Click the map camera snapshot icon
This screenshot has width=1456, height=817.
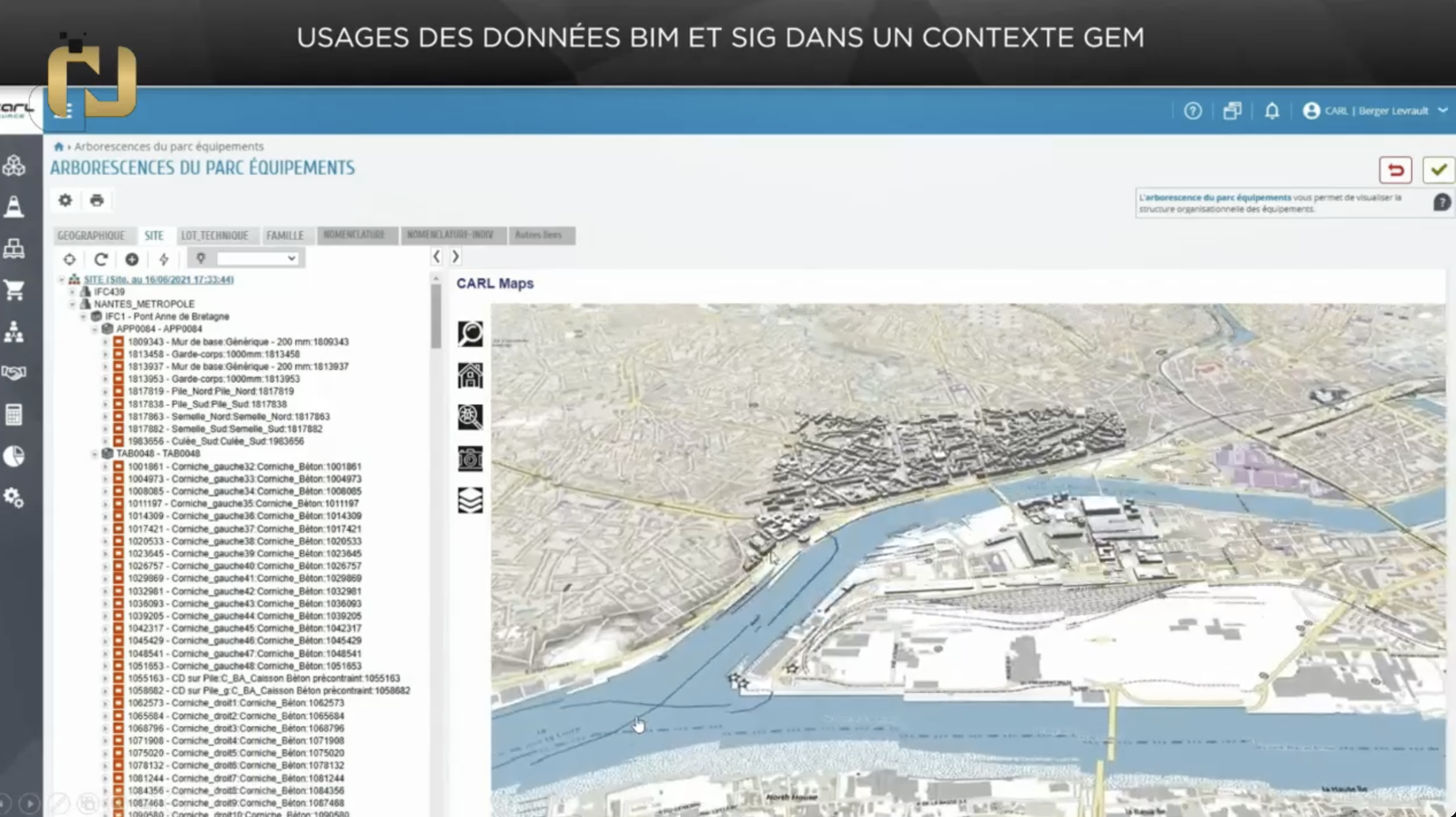(x=470, y=459)
